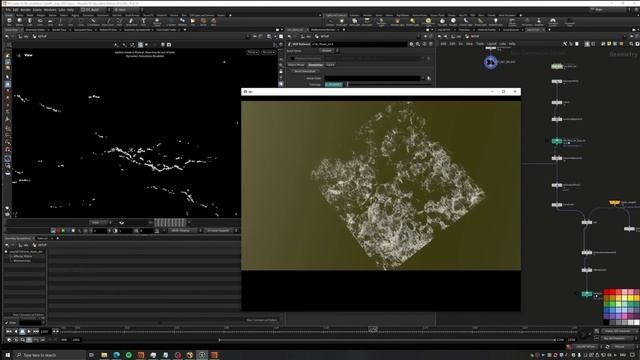Select the Grid shelf tool
The image size is (640, 360).
(50, 21)
